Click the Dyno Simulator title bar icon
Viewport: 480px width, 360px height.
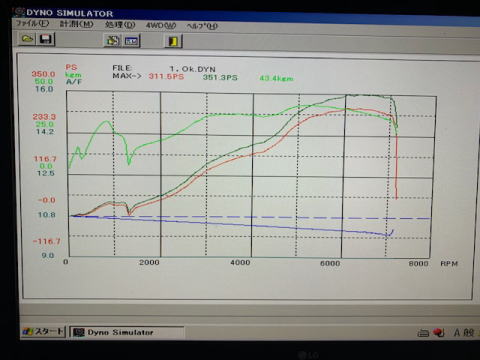click(x=20, y=12)
